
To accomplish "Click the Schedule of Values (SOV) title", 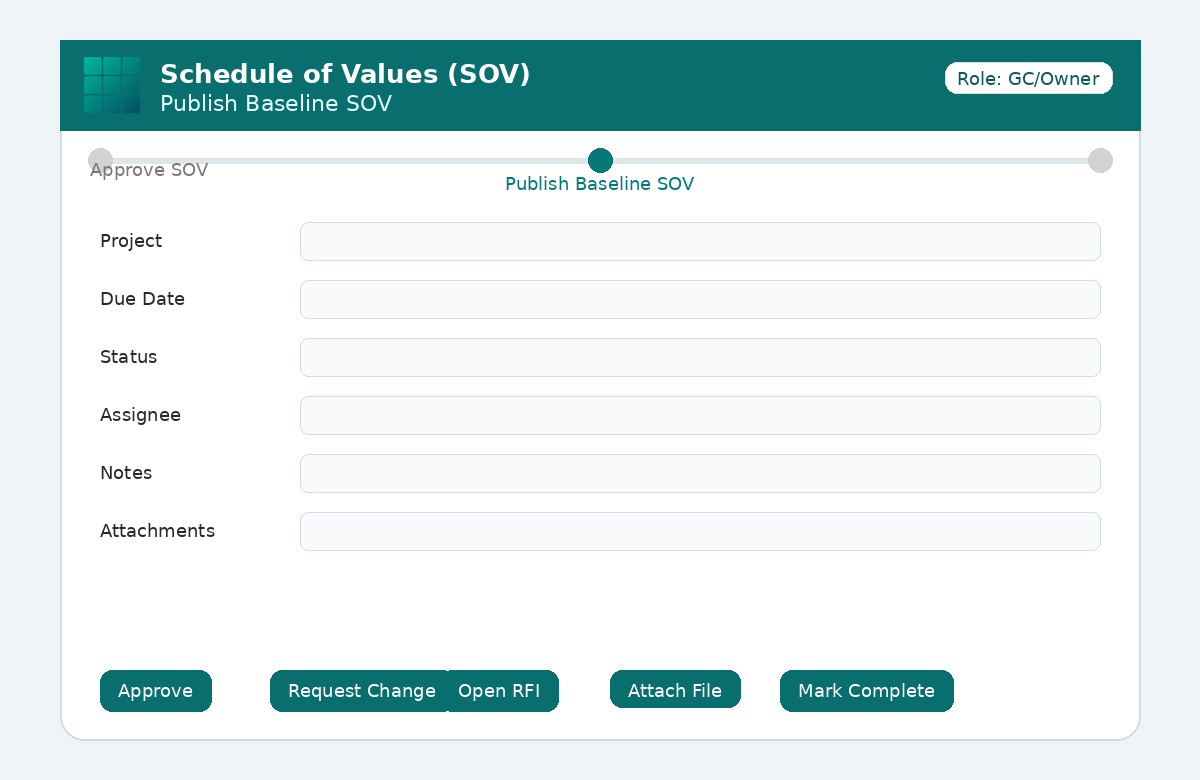I will pos(345,74).
